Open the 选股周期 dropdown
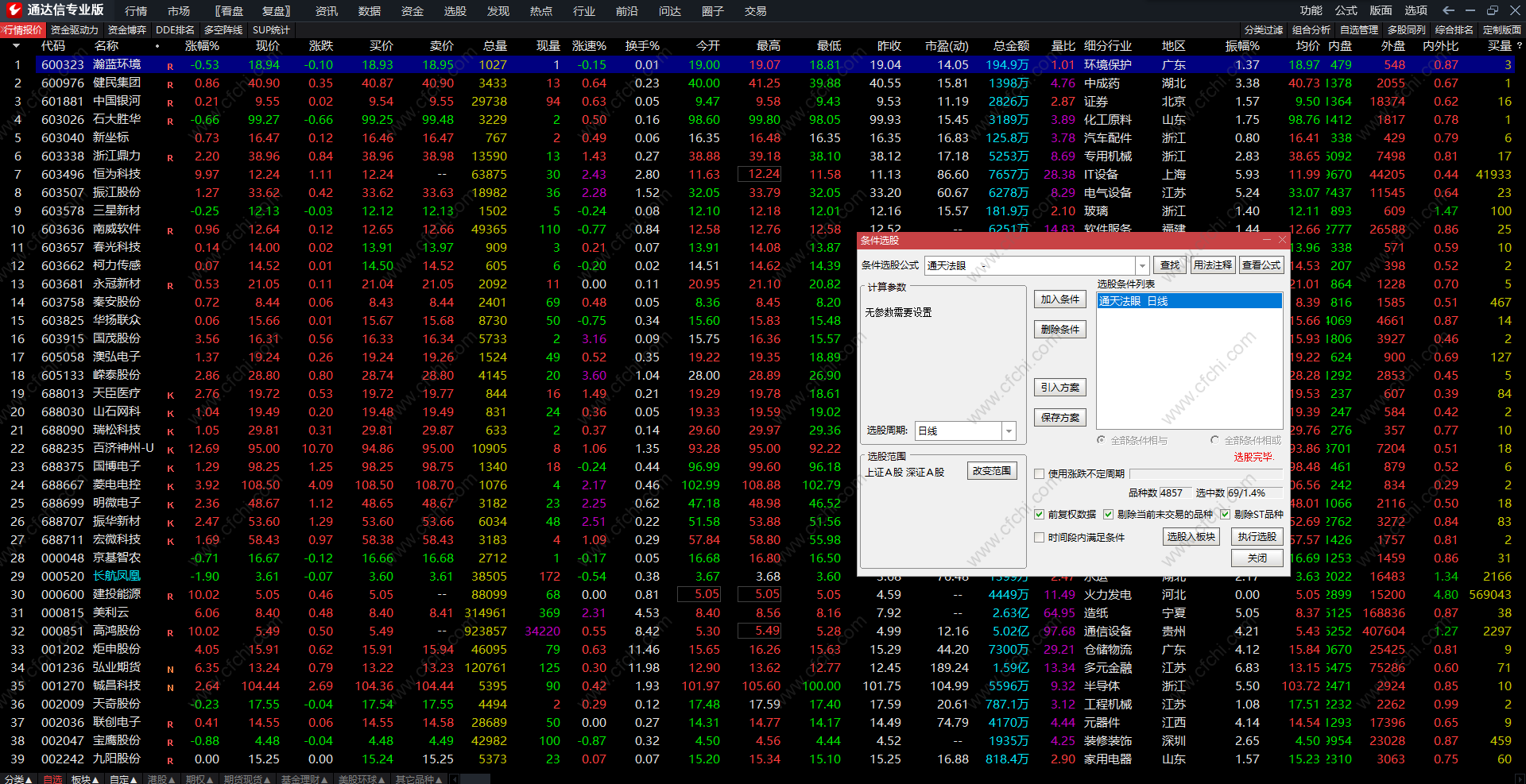1526x784 pixels. point(1009,431)
